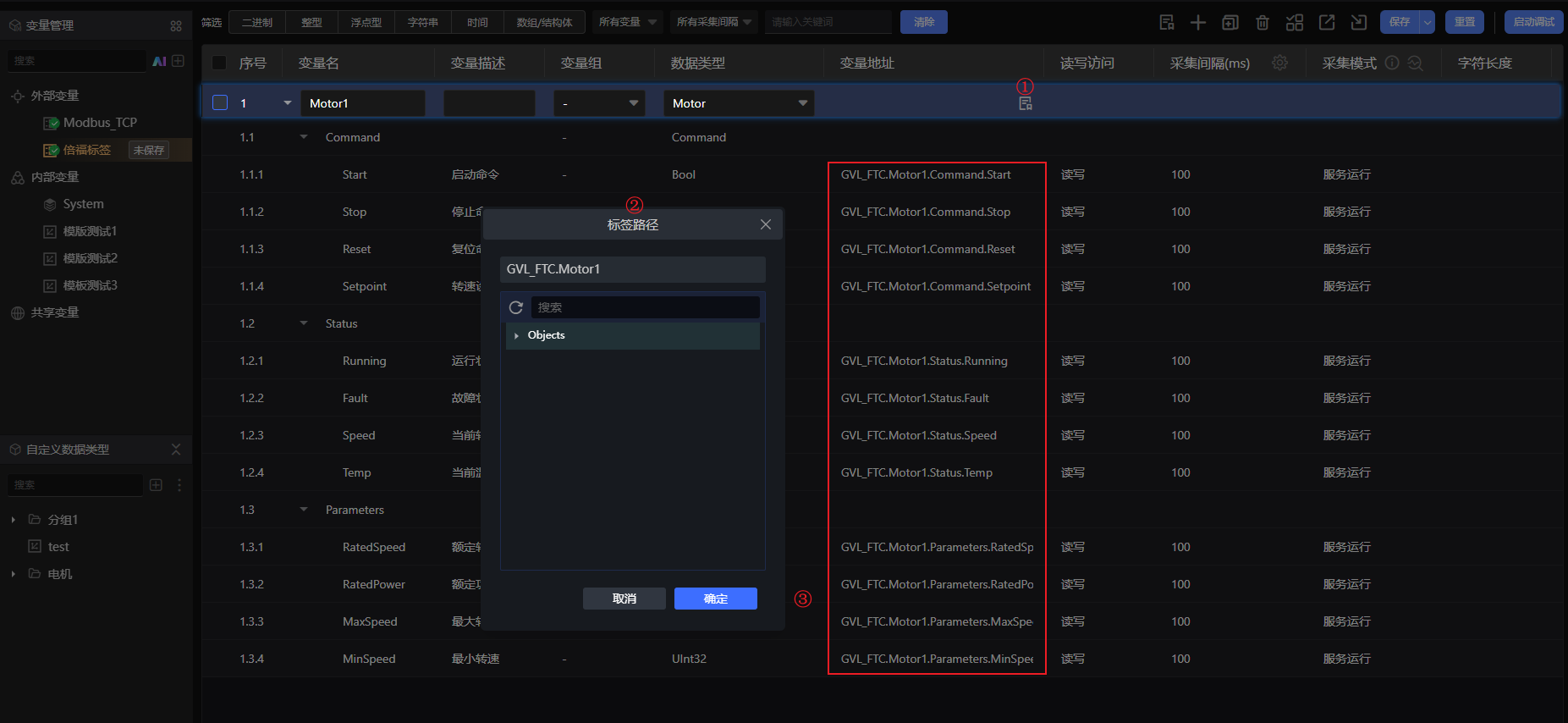Toggle the select-all checkbox in table header
Image resolution: width=1568 pixels, height=723 pixels.
tap(219, 63)
